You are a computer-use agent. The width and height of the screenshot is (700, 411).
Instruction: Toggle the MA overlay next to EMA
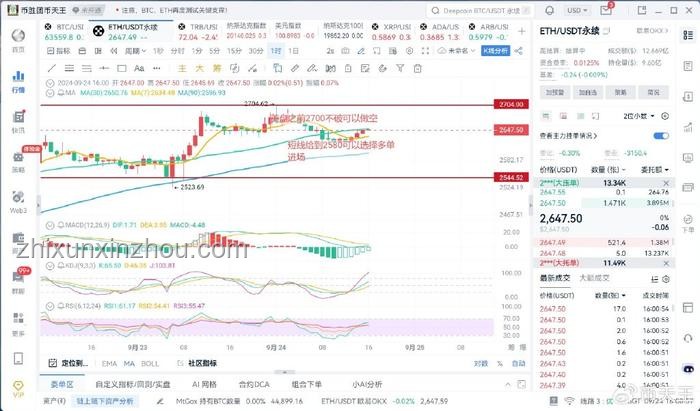point(129,363)
